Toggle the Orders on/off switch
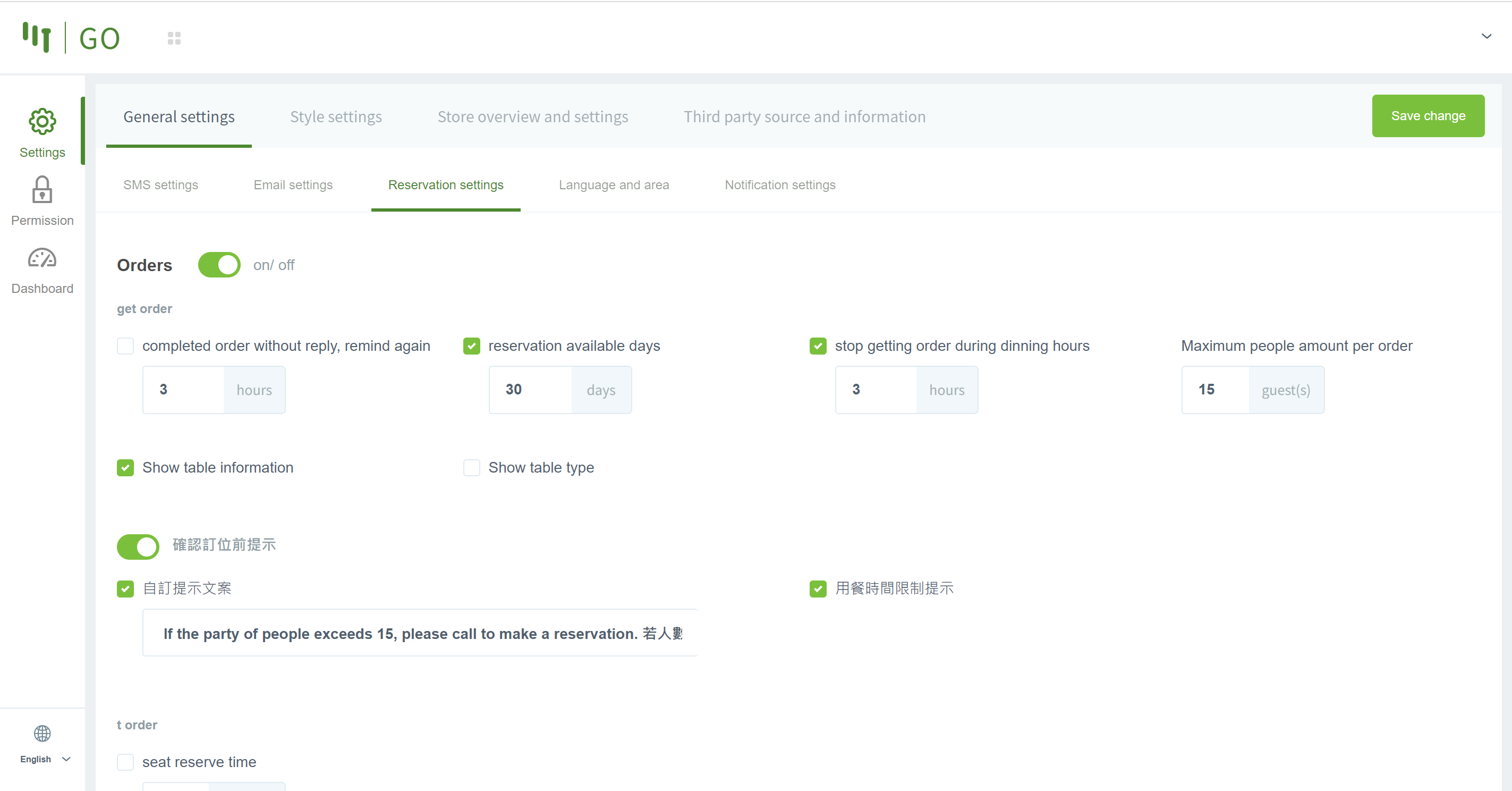 coord(219,265)
